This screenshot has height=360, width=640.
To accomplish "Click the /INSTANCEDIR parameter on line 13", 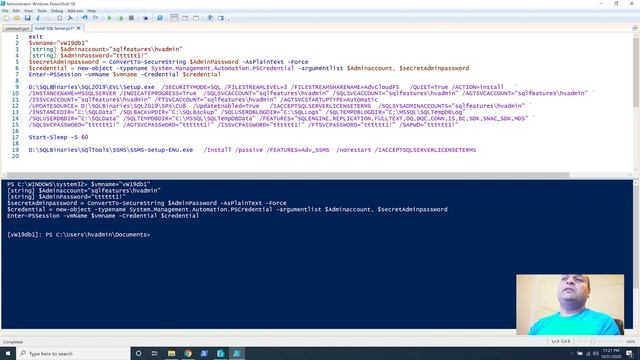I will (x=72, y=112).
